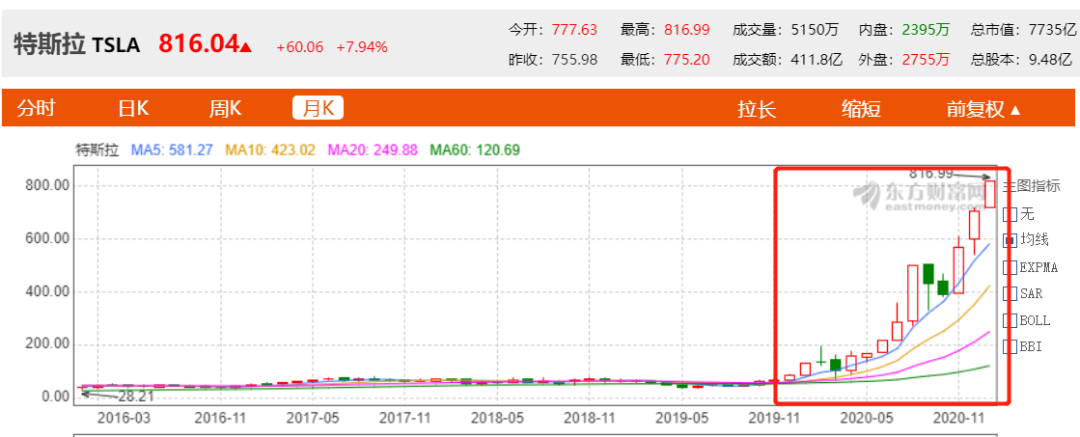Viewport: 1080px width, 437px height.
Task: Click the current price 816.04
Action: [x=198, y=44]
